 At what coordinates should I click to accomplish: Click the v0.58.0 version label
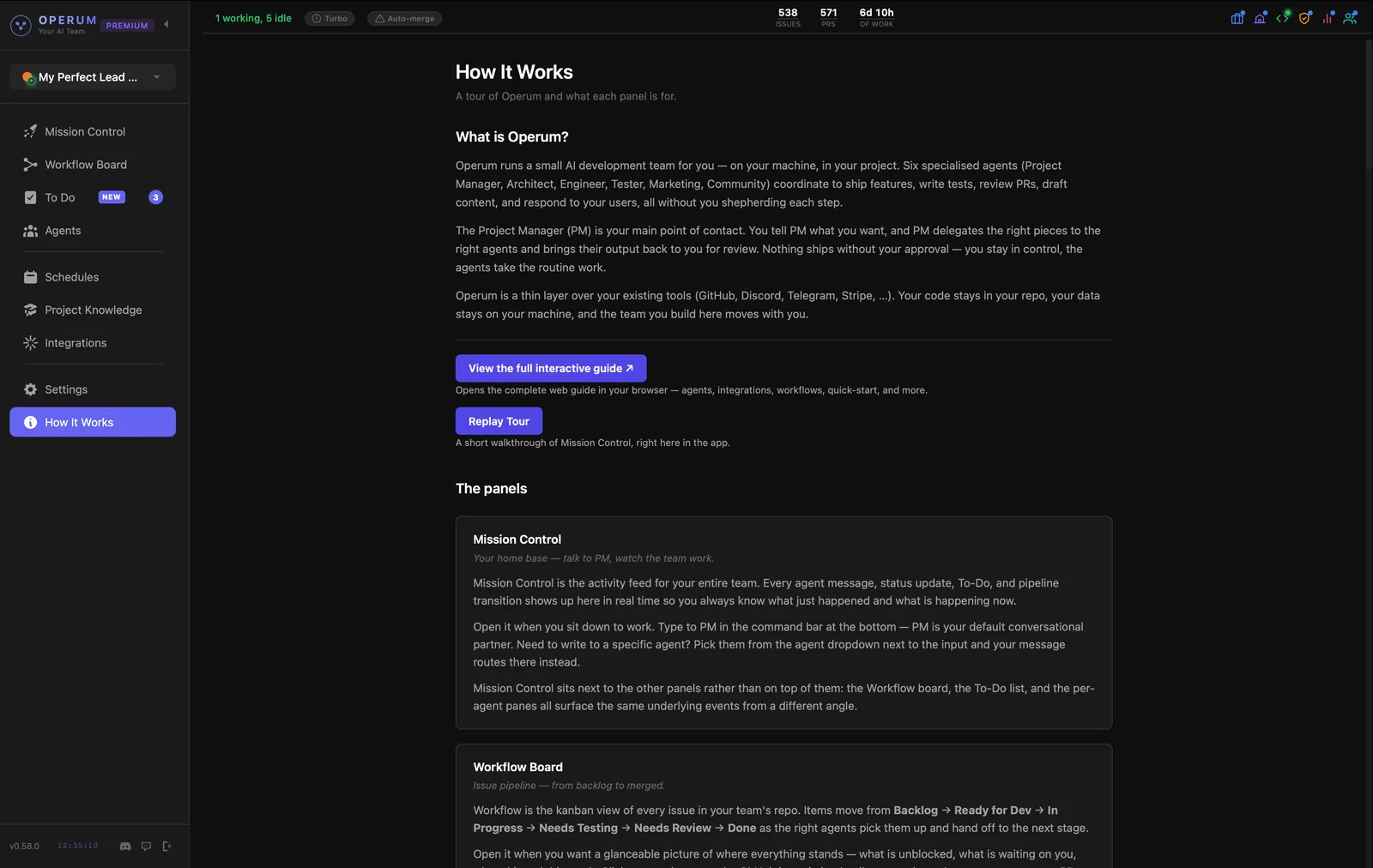[x=24, y=846]
